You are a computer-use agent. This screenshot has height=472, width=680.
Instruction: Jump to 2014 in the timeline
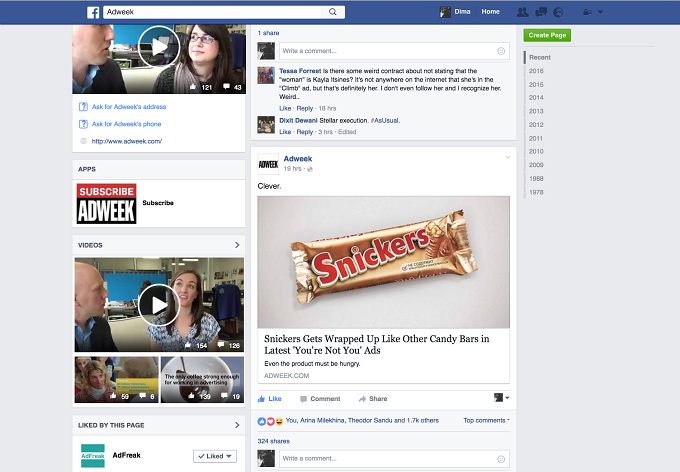536,98
